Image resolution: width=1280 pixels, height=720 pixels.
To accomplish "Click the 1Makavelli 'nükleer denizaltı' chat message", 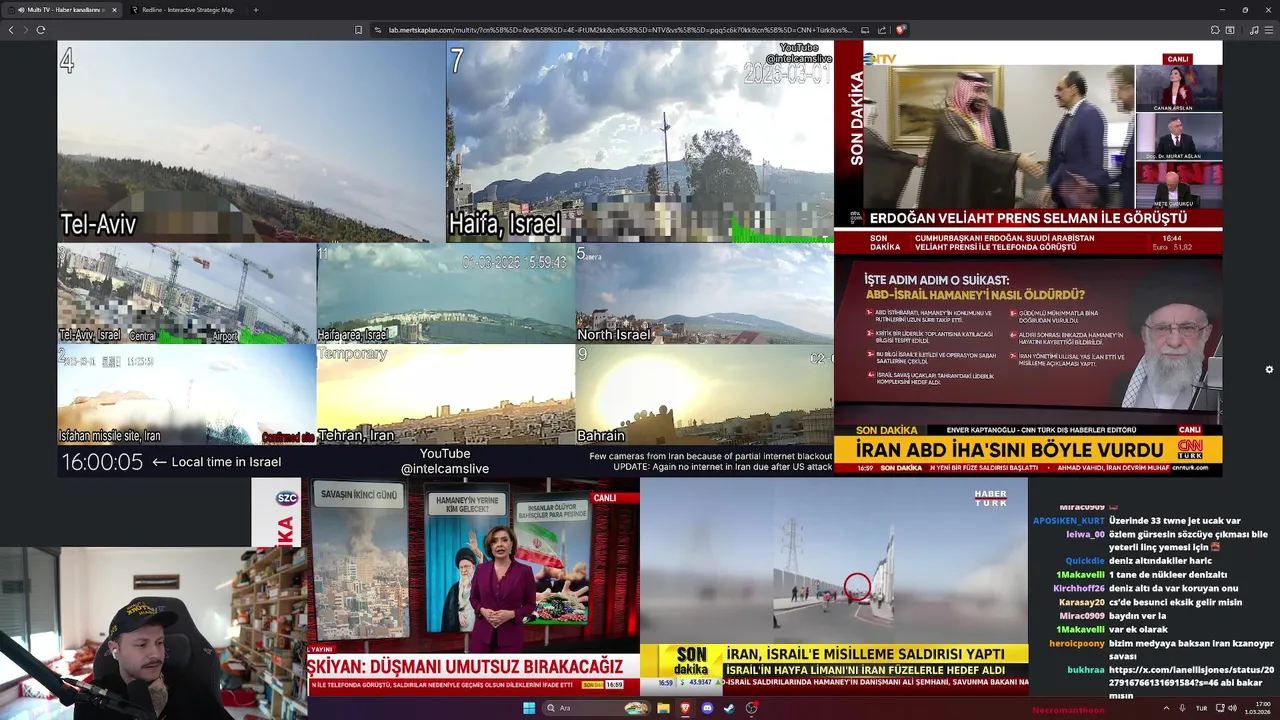I will [x=1168, y=575].
